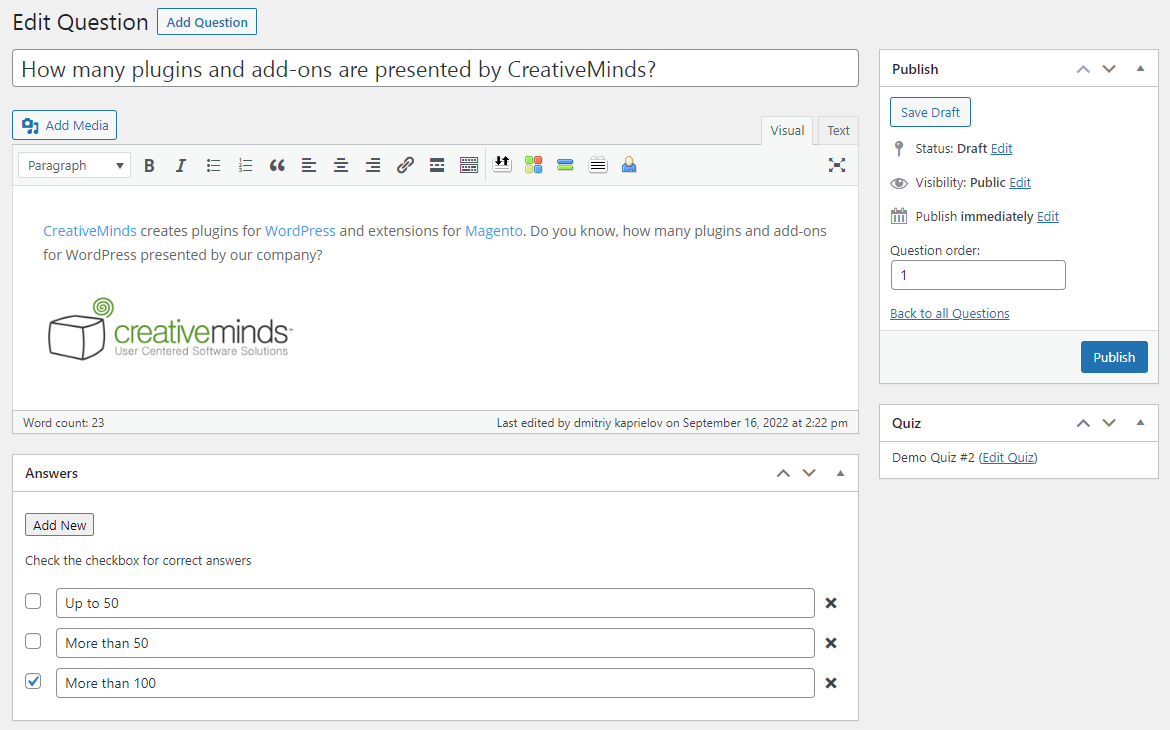
Task: Edit the Public visibility setting
Action: coord(1020,183)
